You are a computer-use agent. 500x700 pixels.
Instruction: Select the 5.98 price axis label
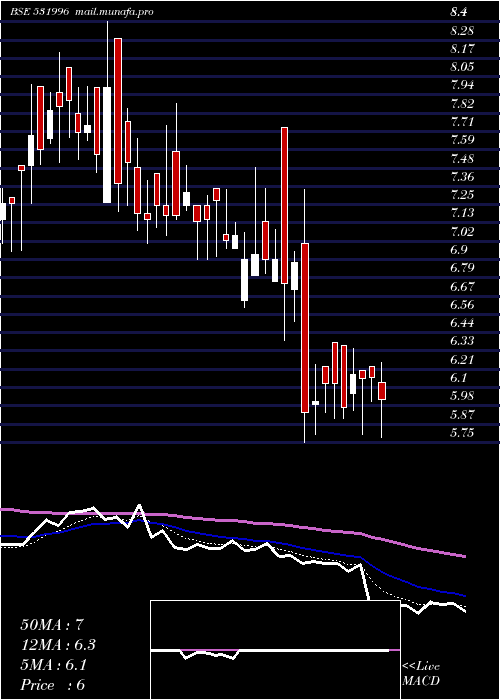(x=462, y=396)
